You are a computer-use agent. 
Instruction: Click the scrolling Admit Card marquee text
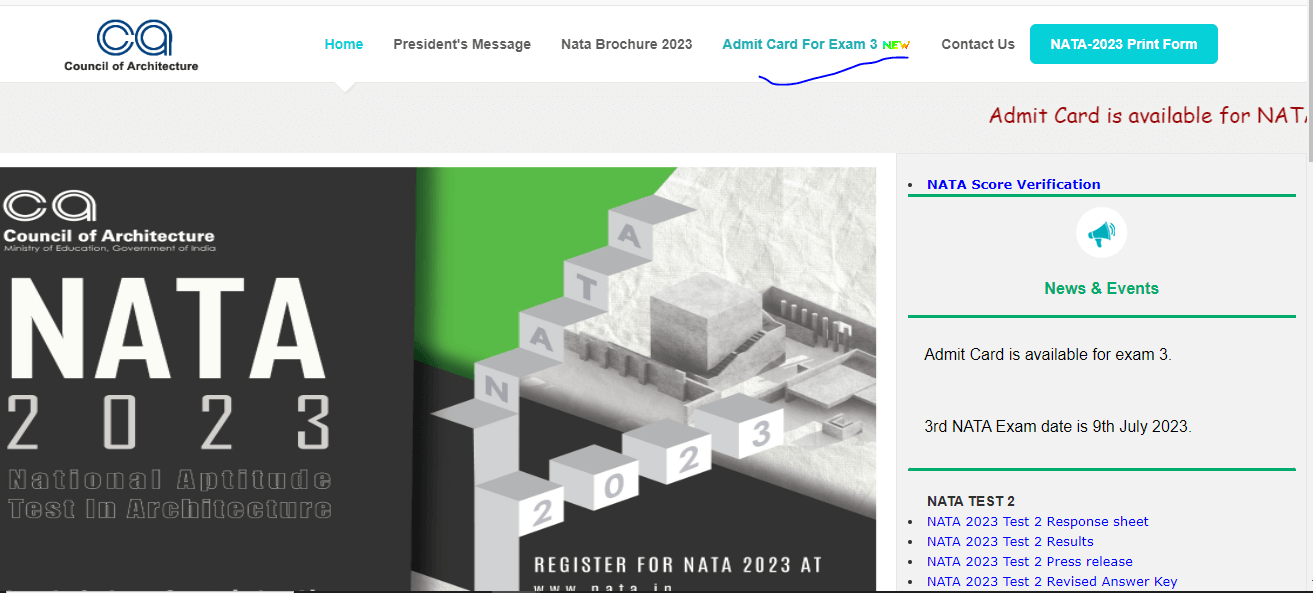1148,115
